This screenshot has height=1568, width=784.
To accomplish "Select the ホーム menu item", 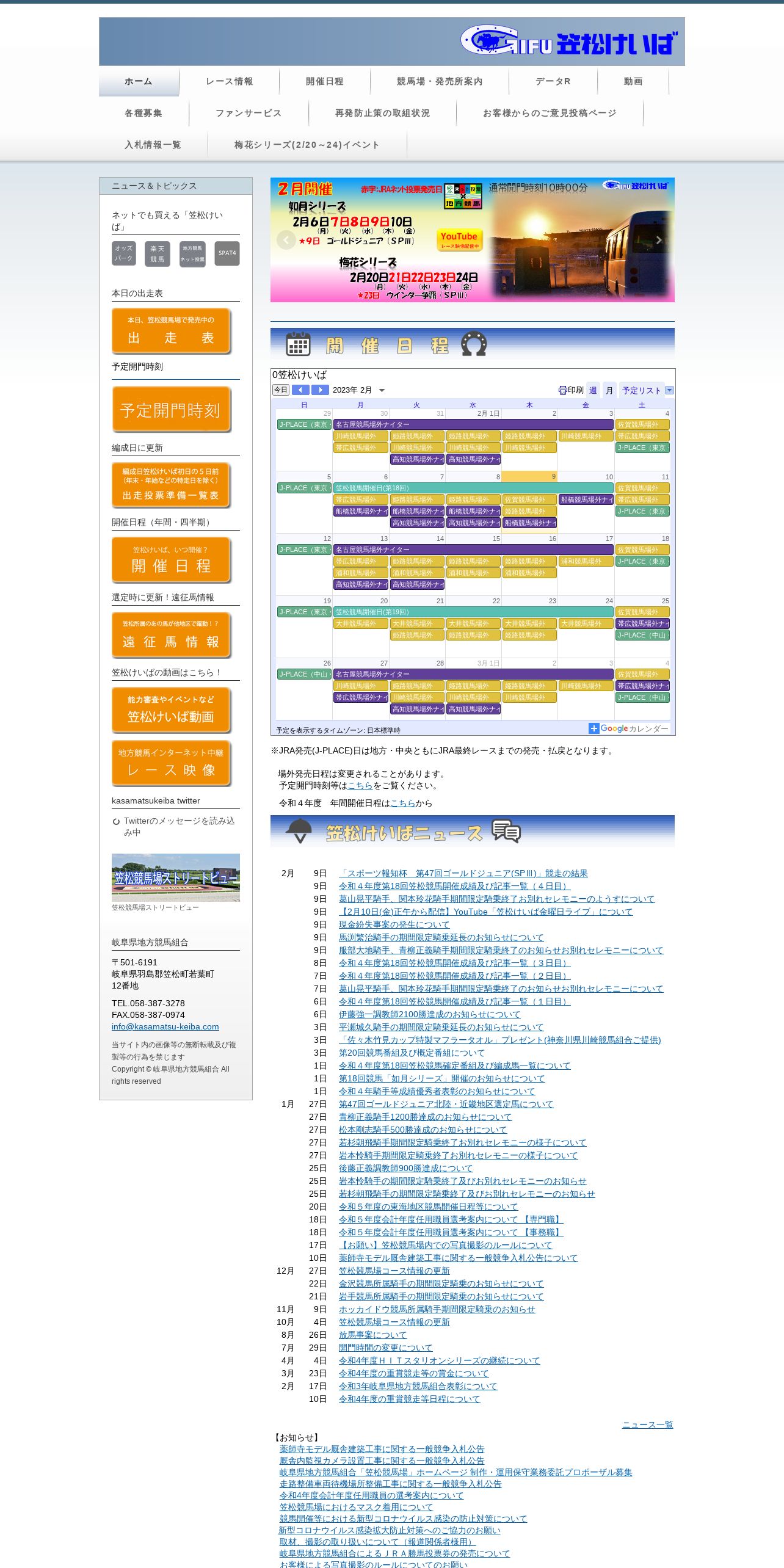I will [x=139, y=81].
